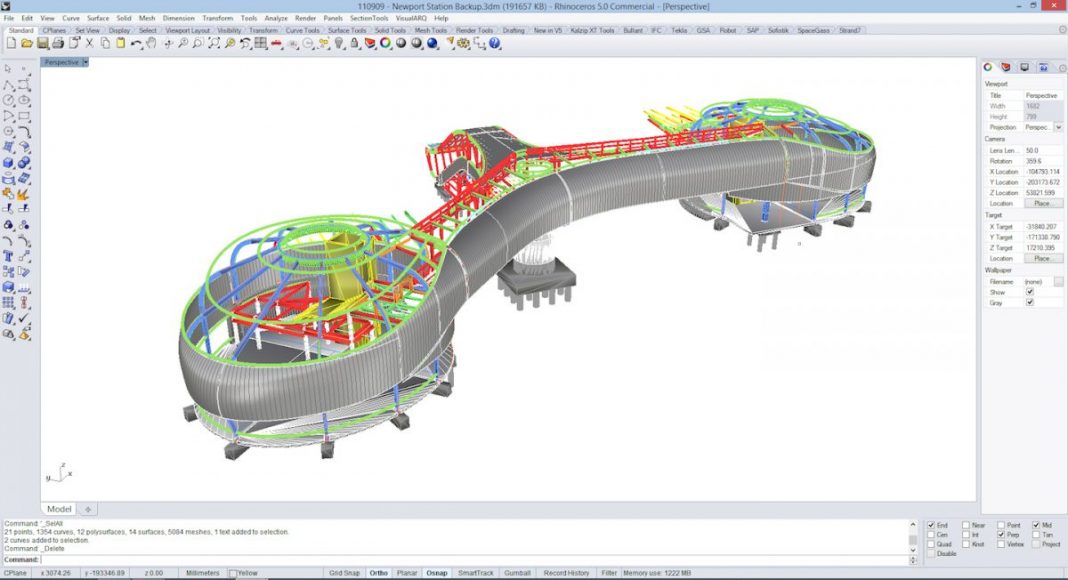Toggle the Gray wallpaper checkbox
This screenshot has width=1068, height=580.
click(x=1030, y=302)
